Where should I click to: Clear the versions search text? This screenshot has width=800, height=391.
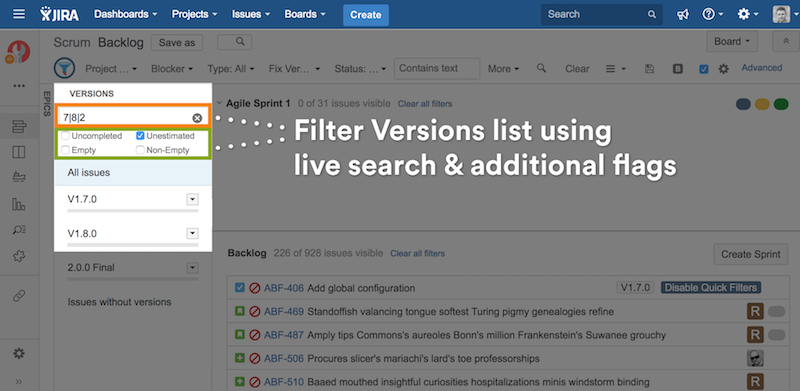click(197, 118)
